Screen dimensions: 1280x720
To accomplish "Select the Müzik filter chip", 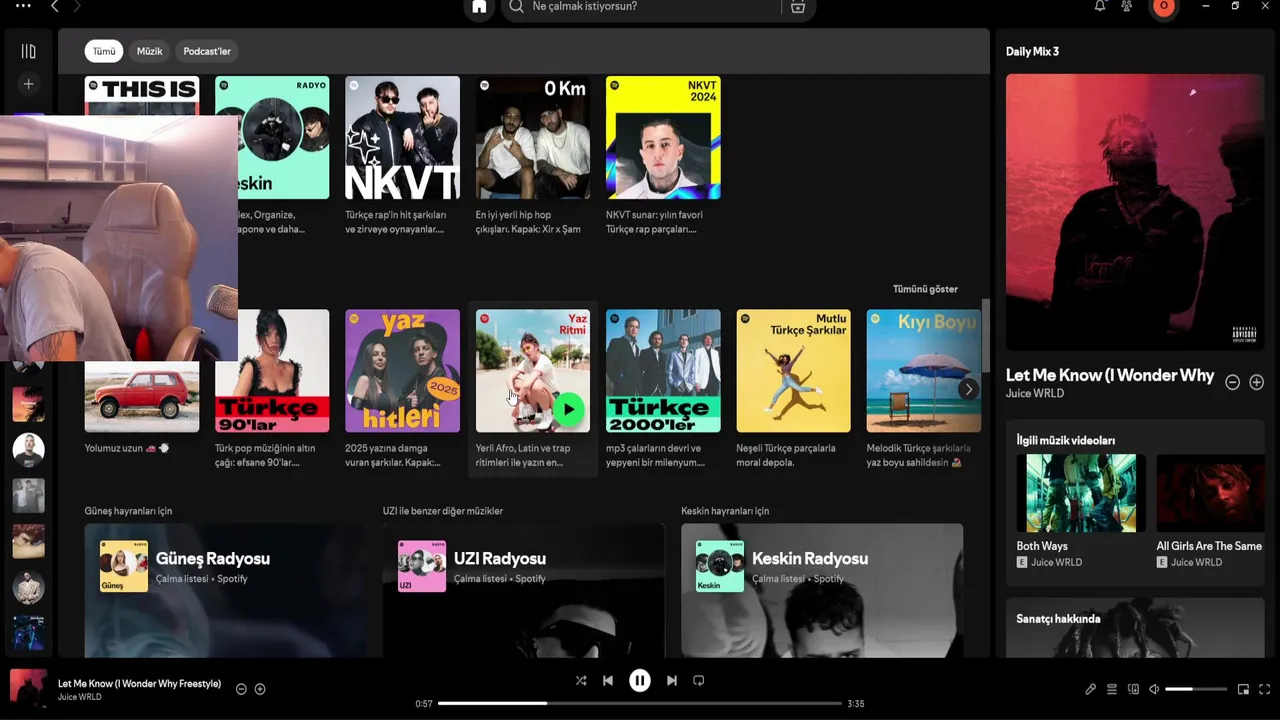I will [x=149, y=51].
